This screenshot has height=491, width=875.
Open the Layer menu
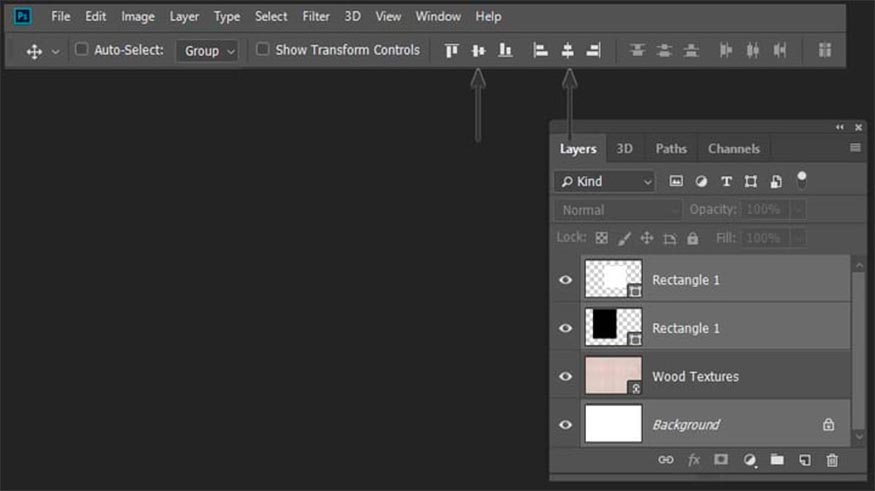(184, 17)
